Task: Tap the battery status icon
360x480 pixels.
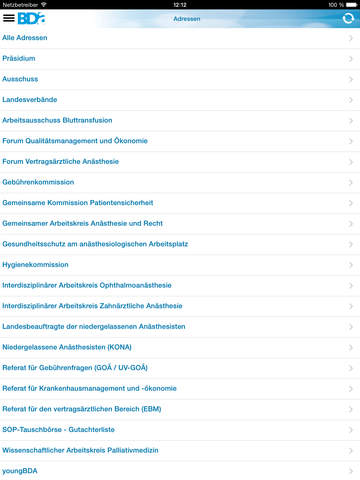Action: tap(351, 5)
